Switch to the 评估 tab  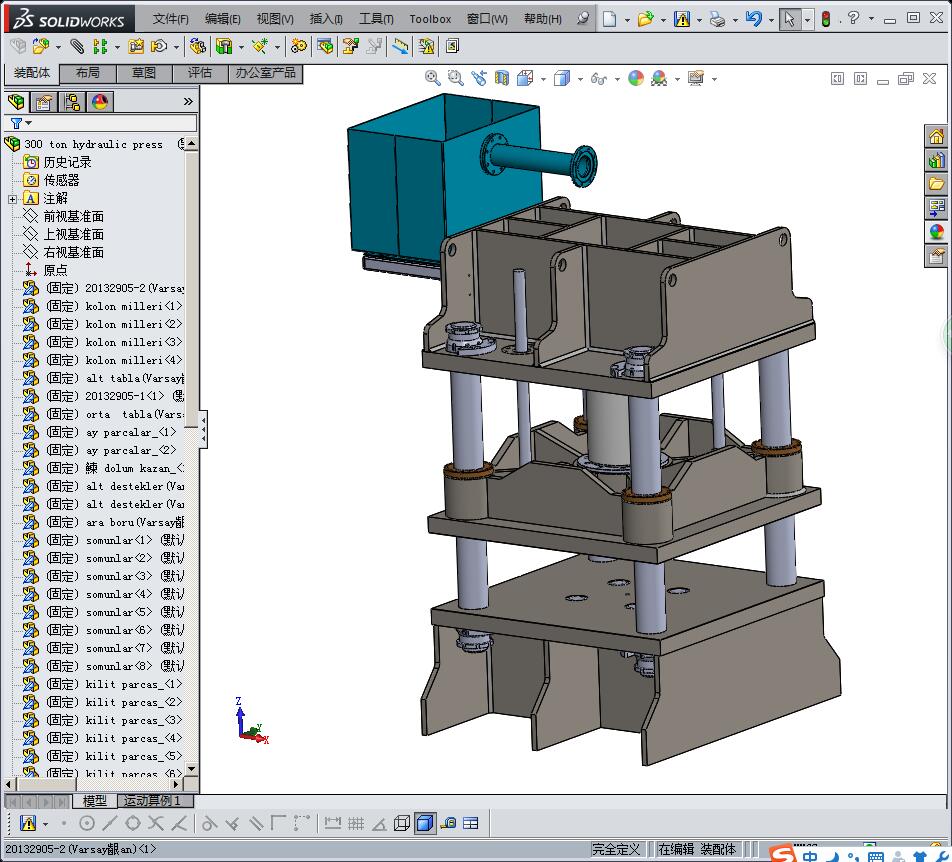coord(200,73)
